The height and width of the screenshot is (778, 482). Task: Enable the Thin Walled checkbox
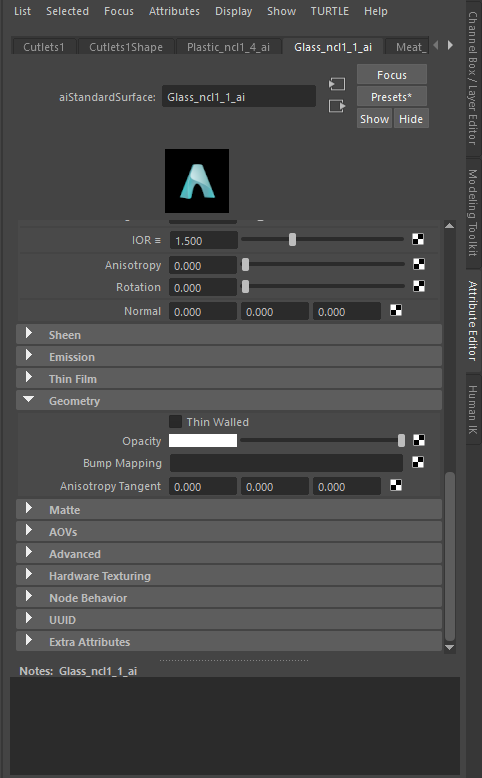175,422
